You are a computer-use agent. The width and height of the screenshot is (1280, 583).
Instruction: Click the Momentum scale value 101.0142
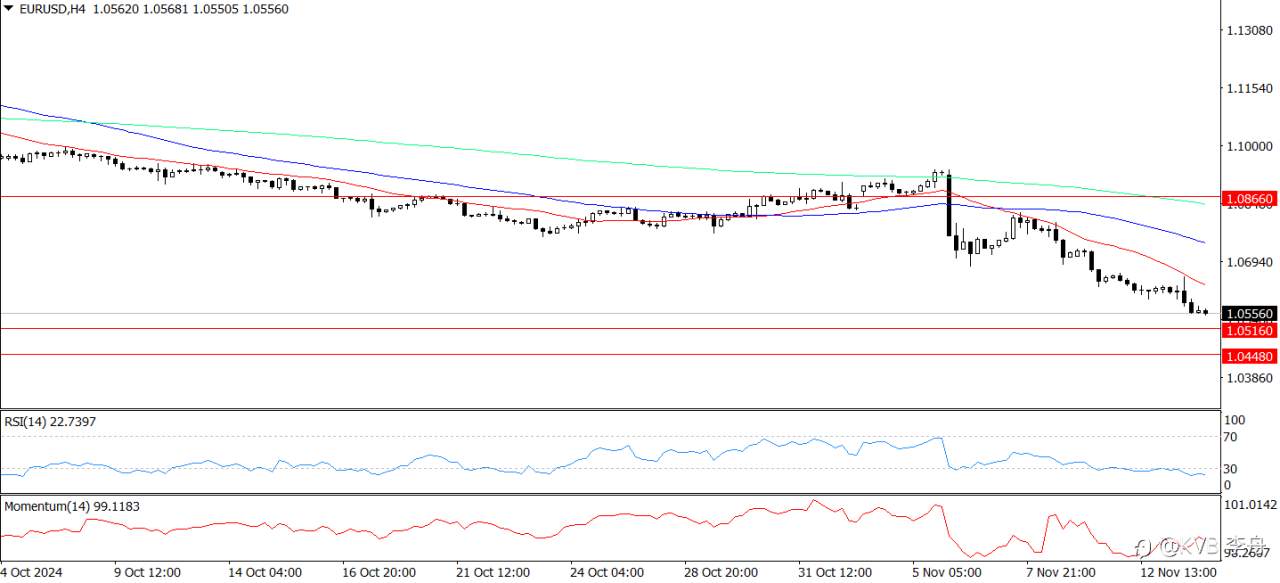pos(1249,505)
